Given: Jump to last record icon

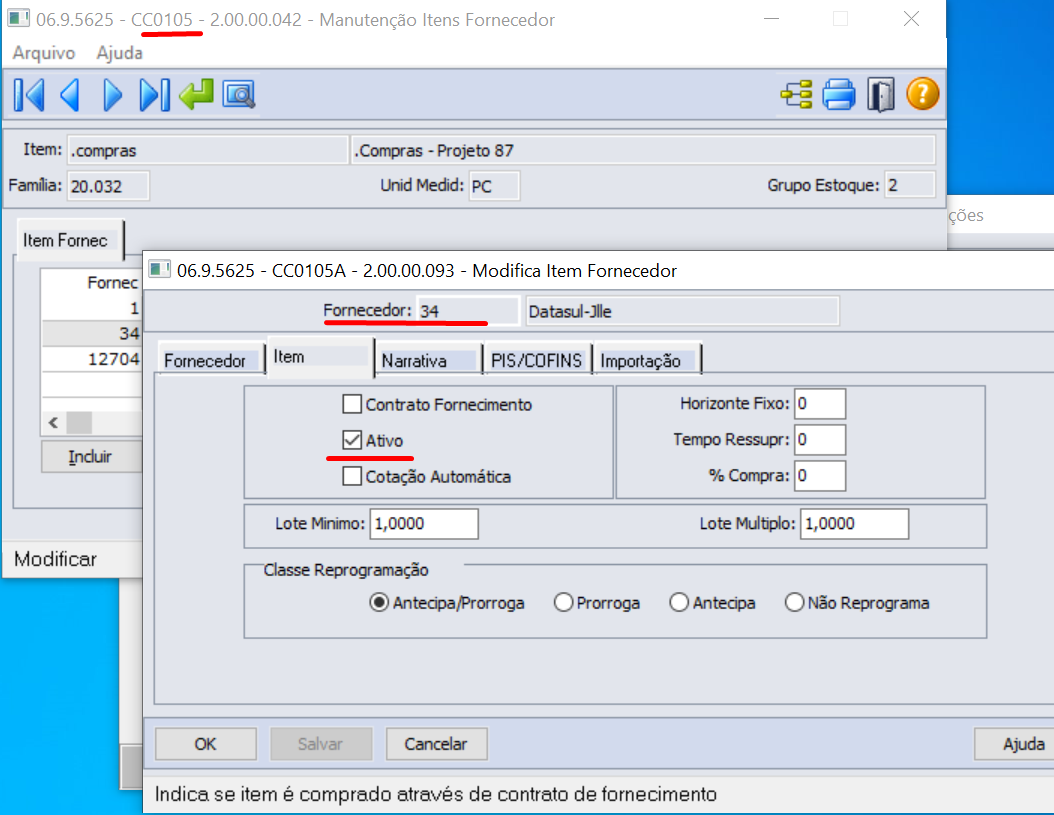Looking at the screenshot, I should pyautogui.click(x=154, y=95).
